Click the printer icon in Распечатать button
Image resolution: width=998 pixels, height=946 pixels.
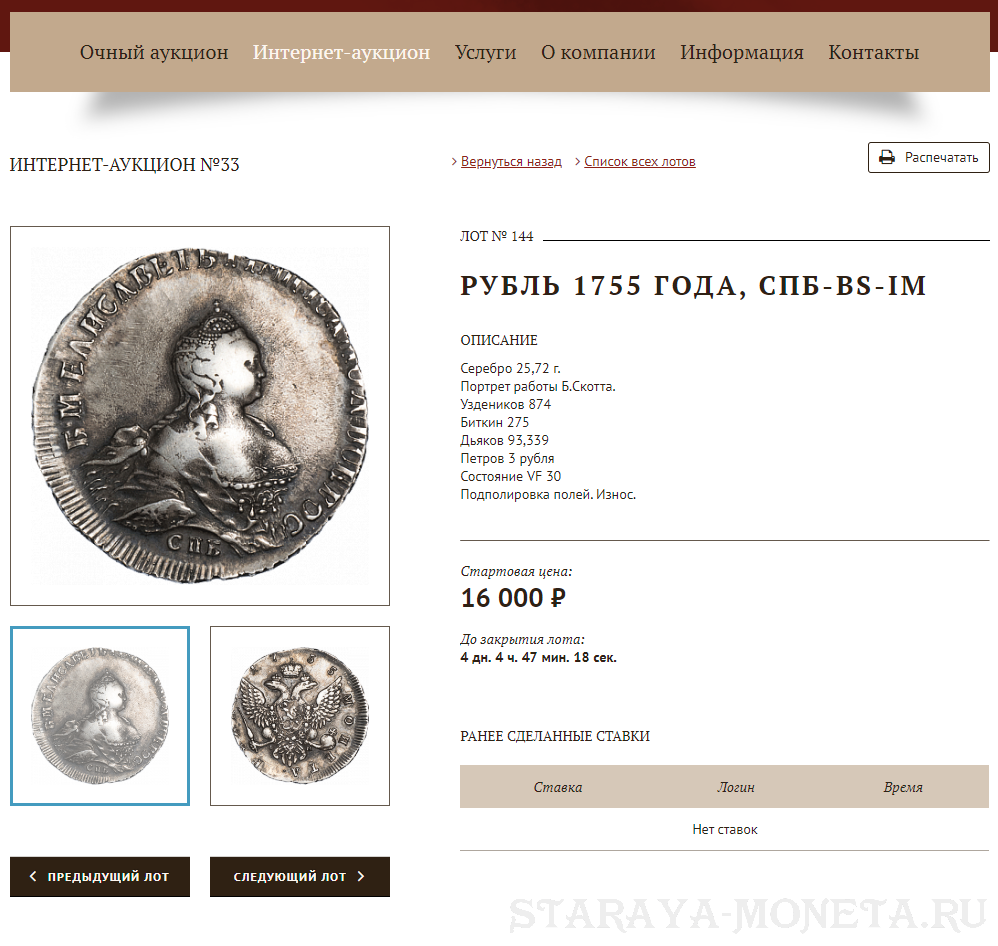point(887,157)
